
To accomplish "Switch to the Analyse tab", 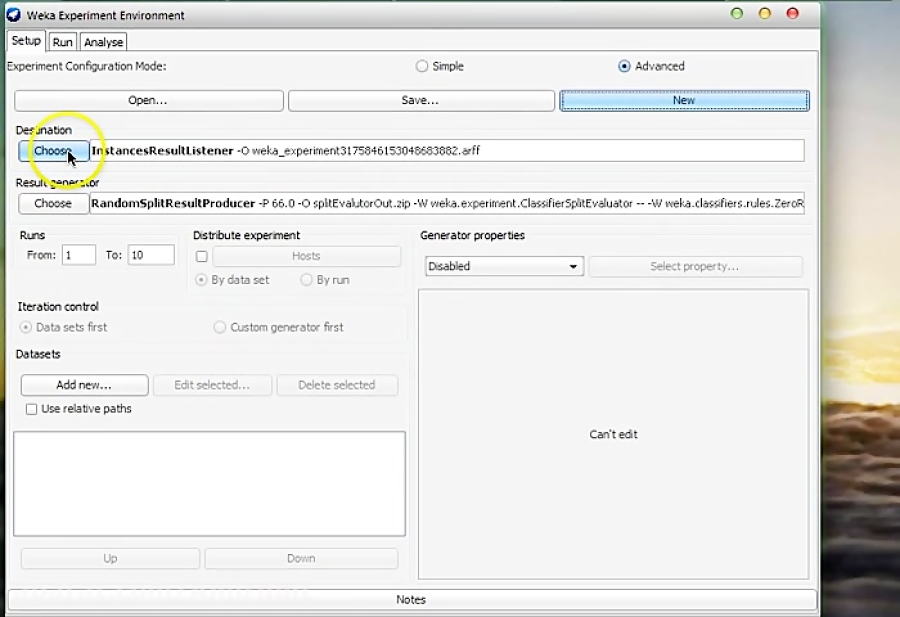I will click(103, 42).
